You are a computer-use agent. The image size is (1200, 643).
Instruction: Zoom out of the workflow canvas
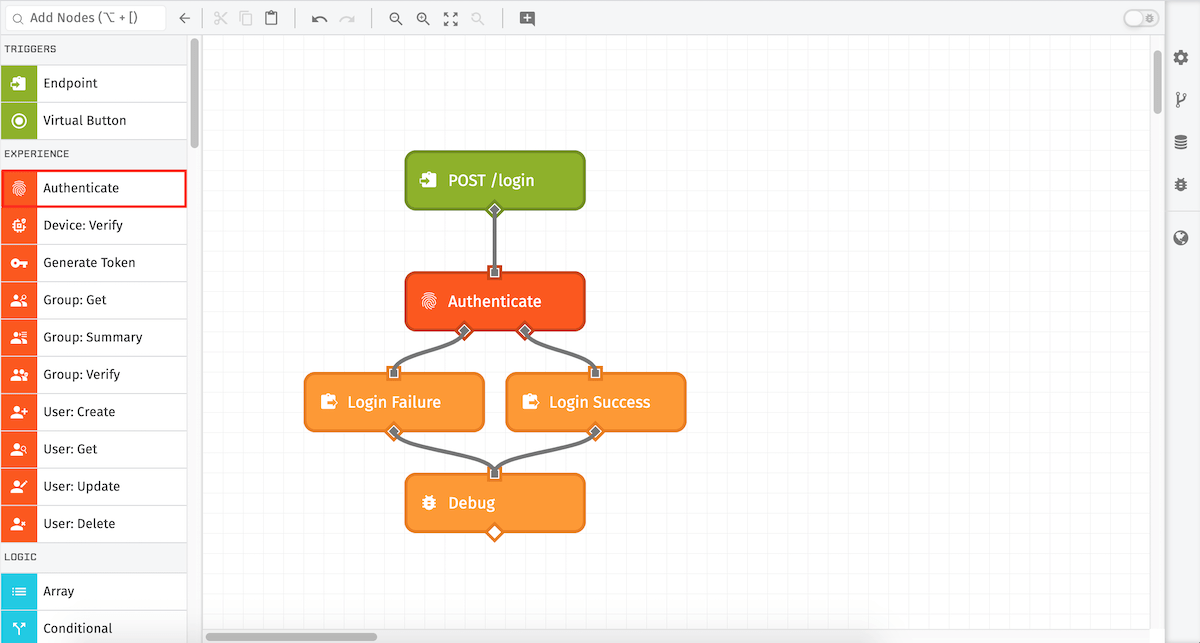[x=396, y=18]
